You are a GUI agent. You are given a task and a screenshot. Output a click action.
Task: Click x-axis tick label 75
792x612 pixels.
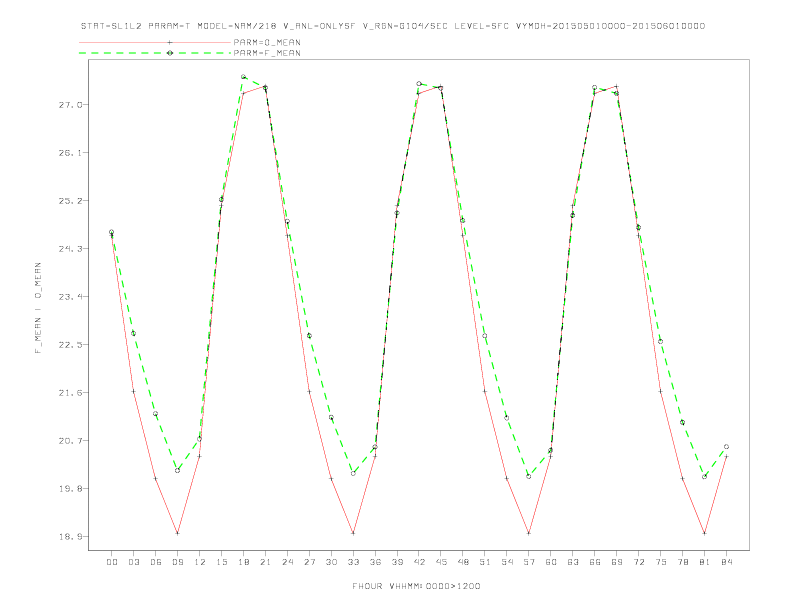(661, 562)
